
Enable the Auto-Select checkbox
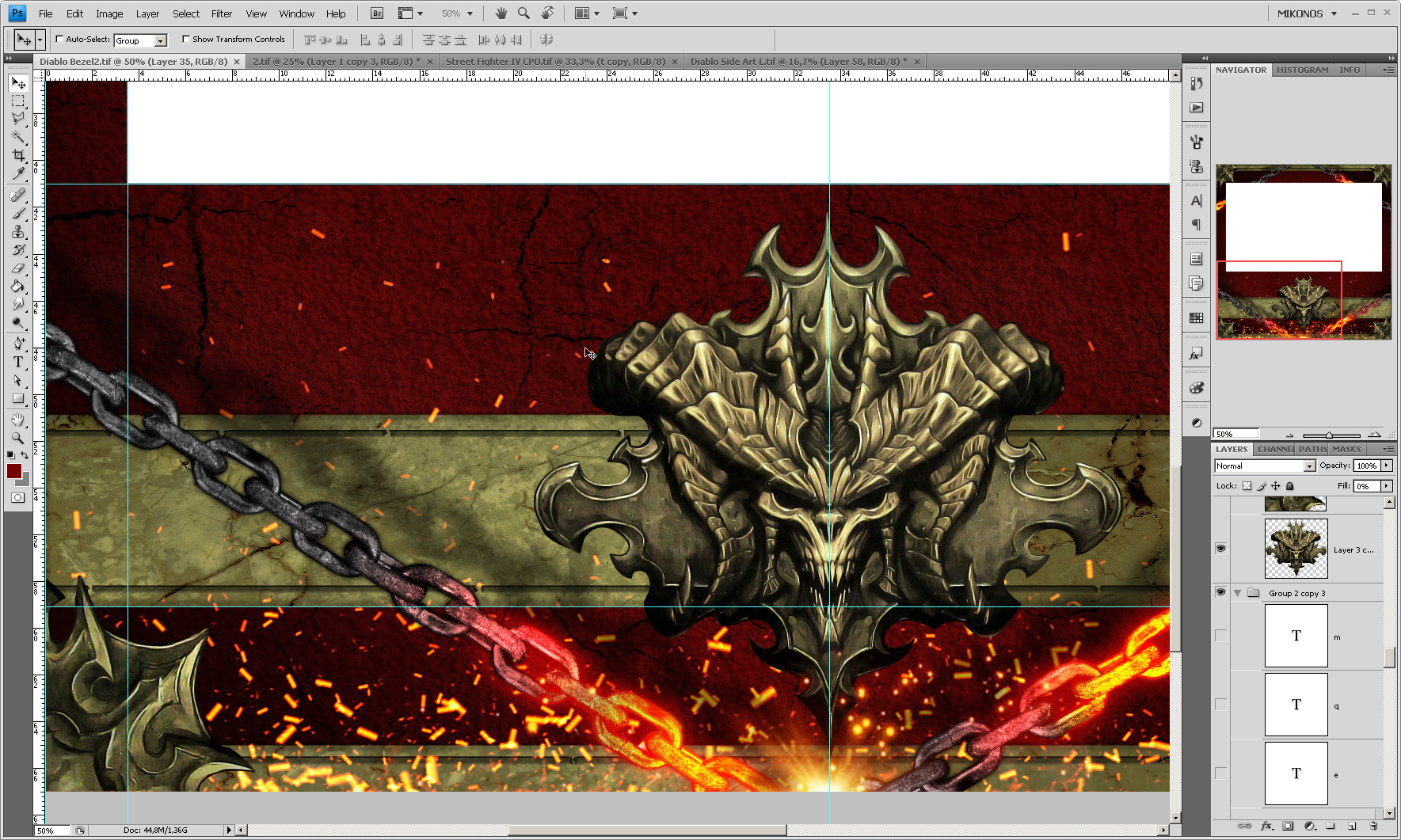coord(59,39)
